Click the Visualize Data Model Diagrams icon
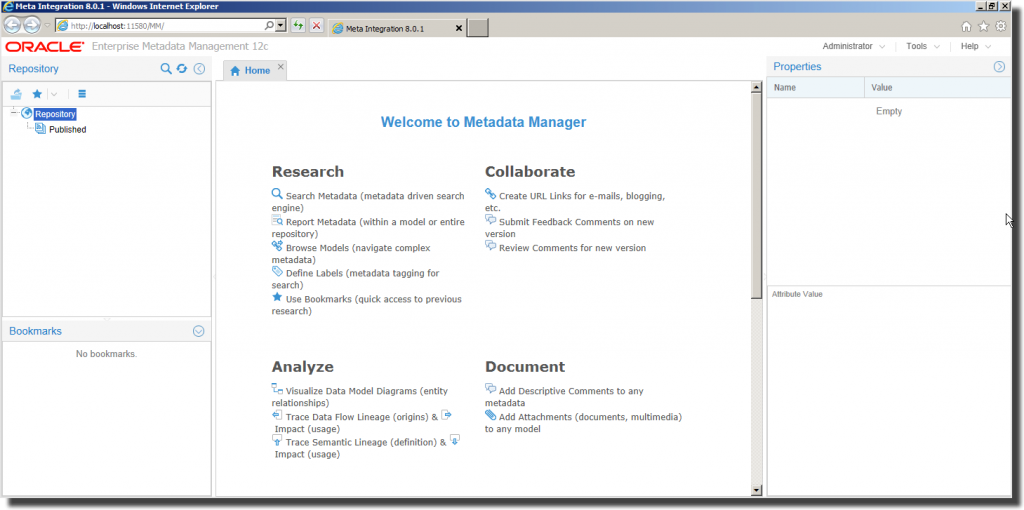This screenshot has height=510, width=1024. [278, 389]
